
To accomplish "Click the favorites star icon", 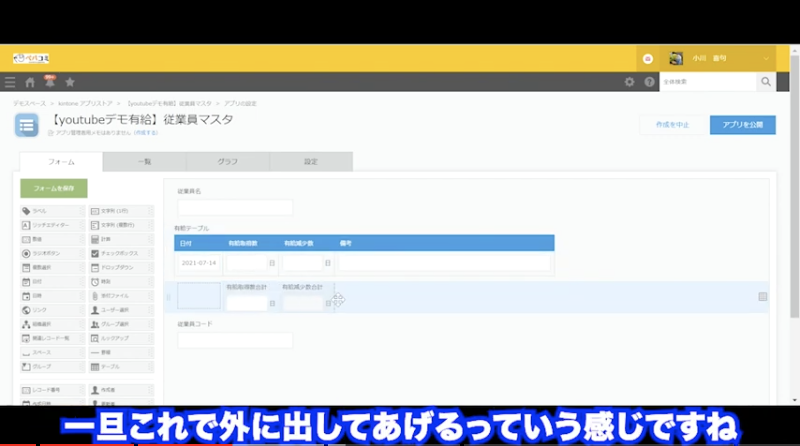I will 69,82.
